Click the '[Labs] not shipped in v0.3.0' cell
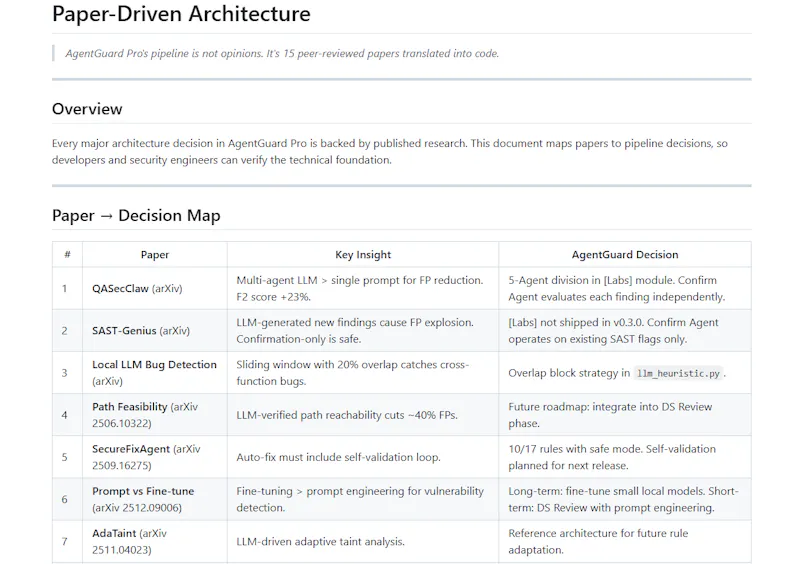 click(x=625, y=331)
